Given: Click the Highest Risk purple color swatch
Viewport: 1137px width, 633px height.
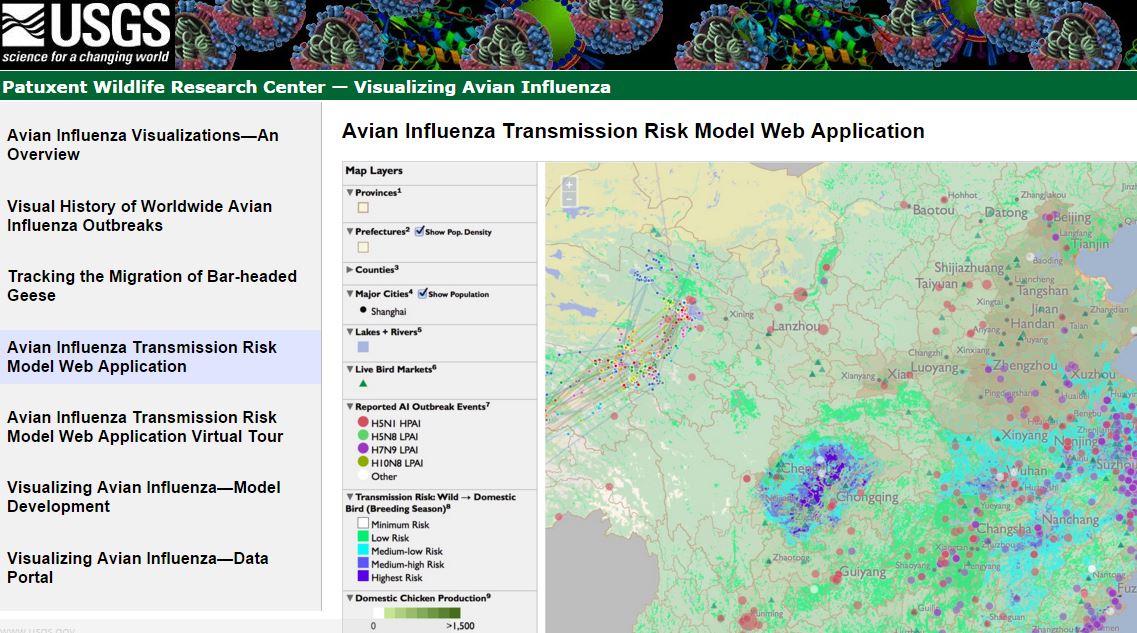Looking at the screenshot, I should 362,577.
